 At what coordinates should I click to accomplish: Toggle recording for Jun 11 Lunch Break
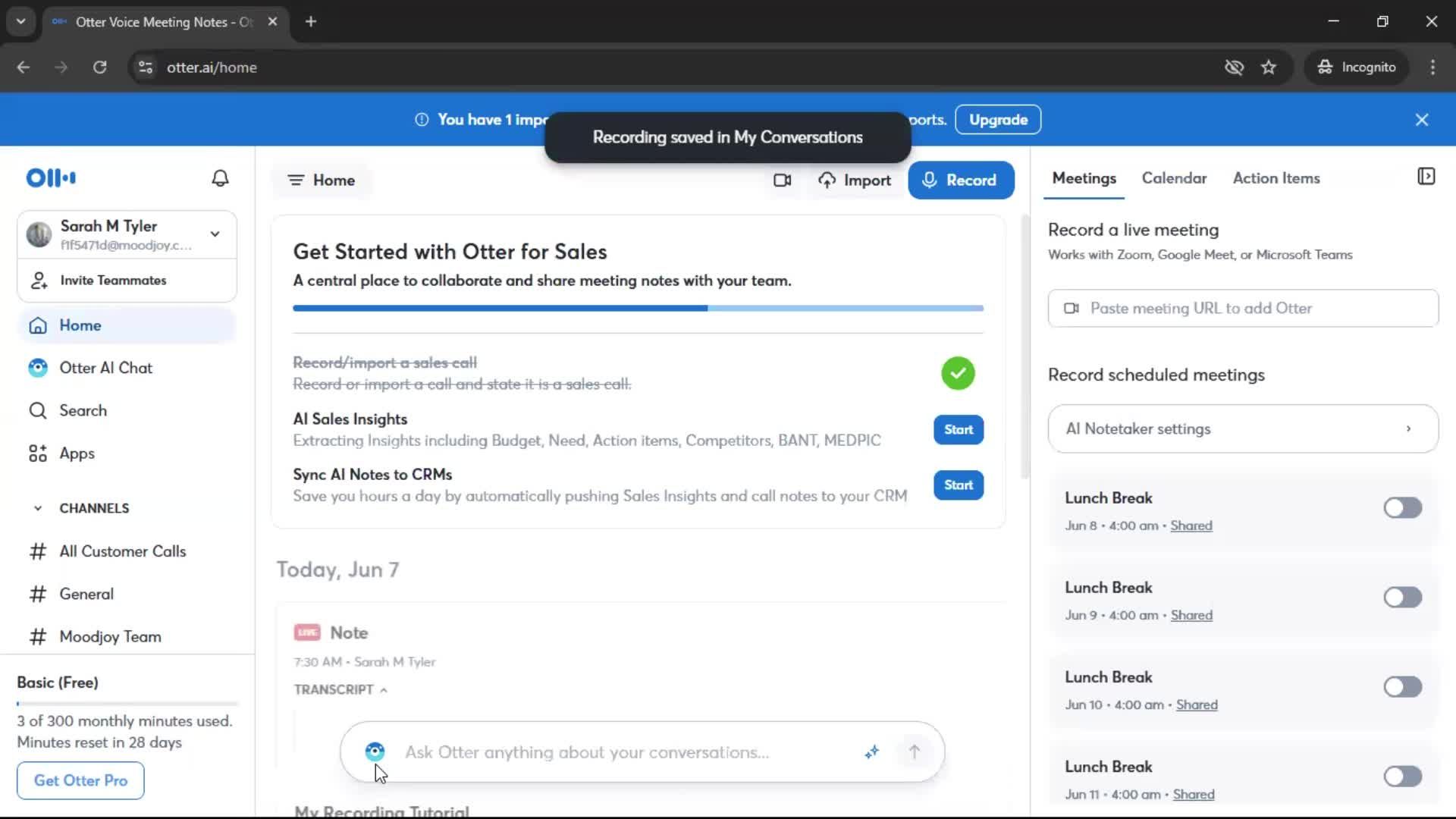(x=1402, y=777)
